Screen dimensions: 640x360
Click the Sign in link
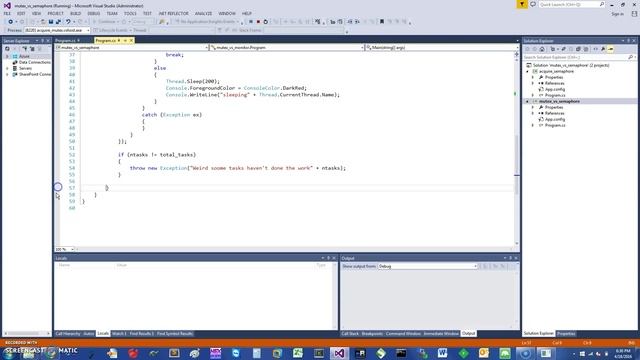pos(617,14)
